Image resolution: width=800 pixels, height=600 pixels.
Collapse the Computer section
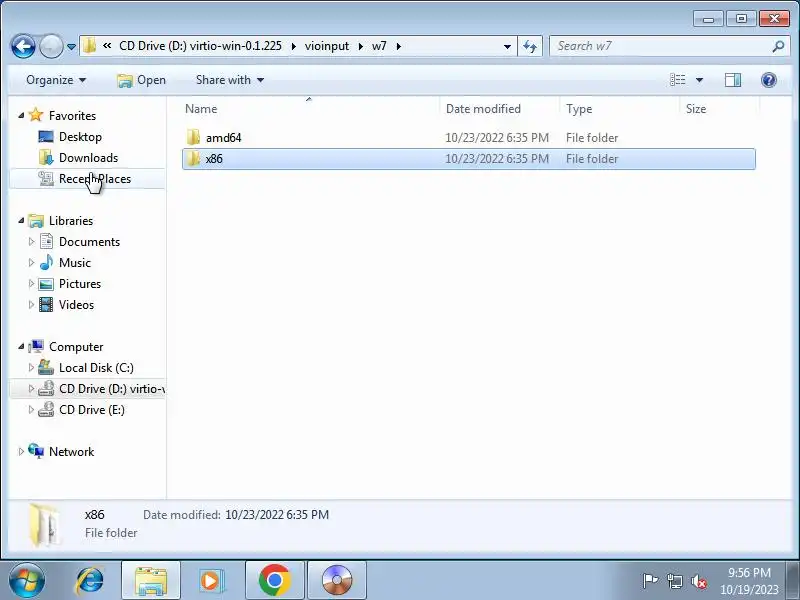[x=21, y=346]
